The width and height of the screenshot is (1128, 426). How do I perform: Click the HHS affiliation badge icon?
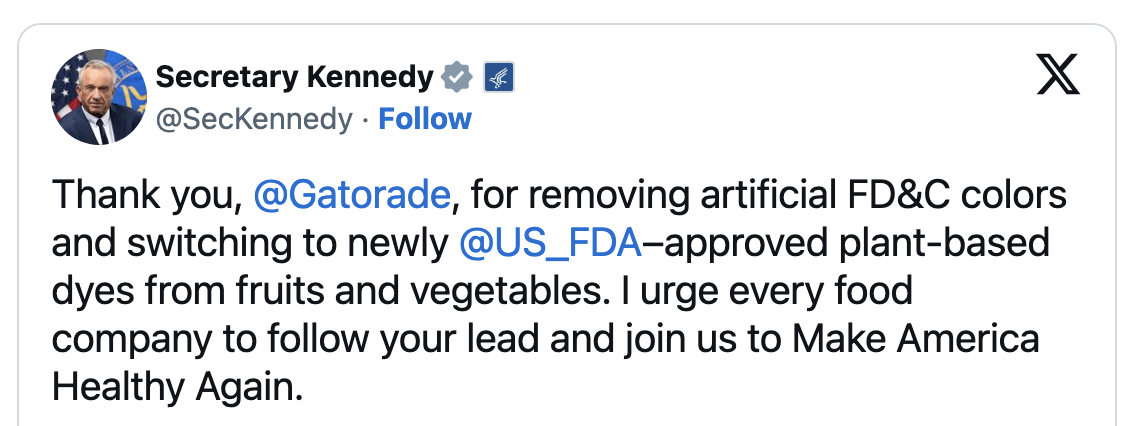498,76
